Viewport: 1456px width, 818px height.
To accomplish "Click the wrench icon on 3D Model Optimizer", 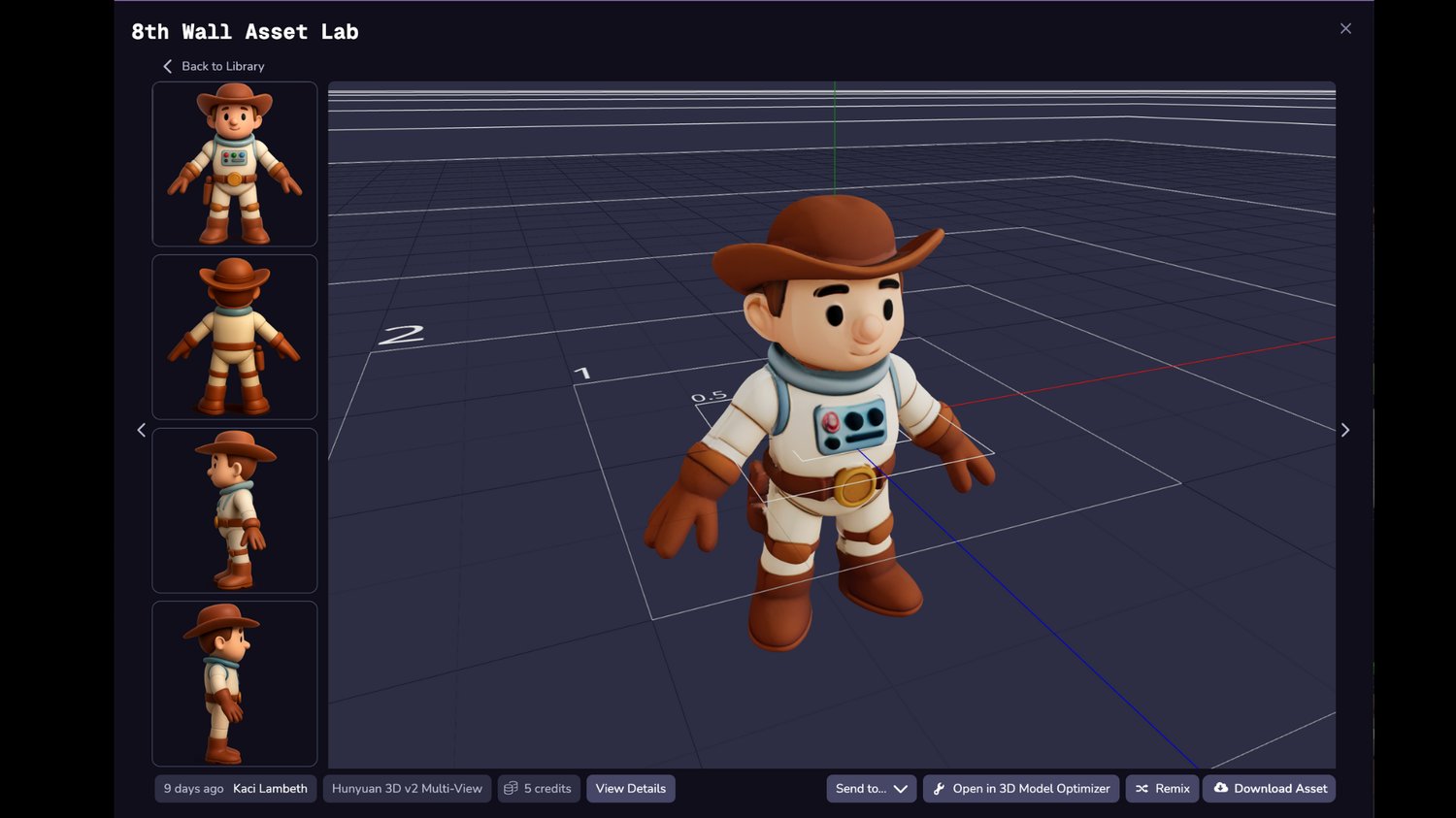I will tap(938, 789).
